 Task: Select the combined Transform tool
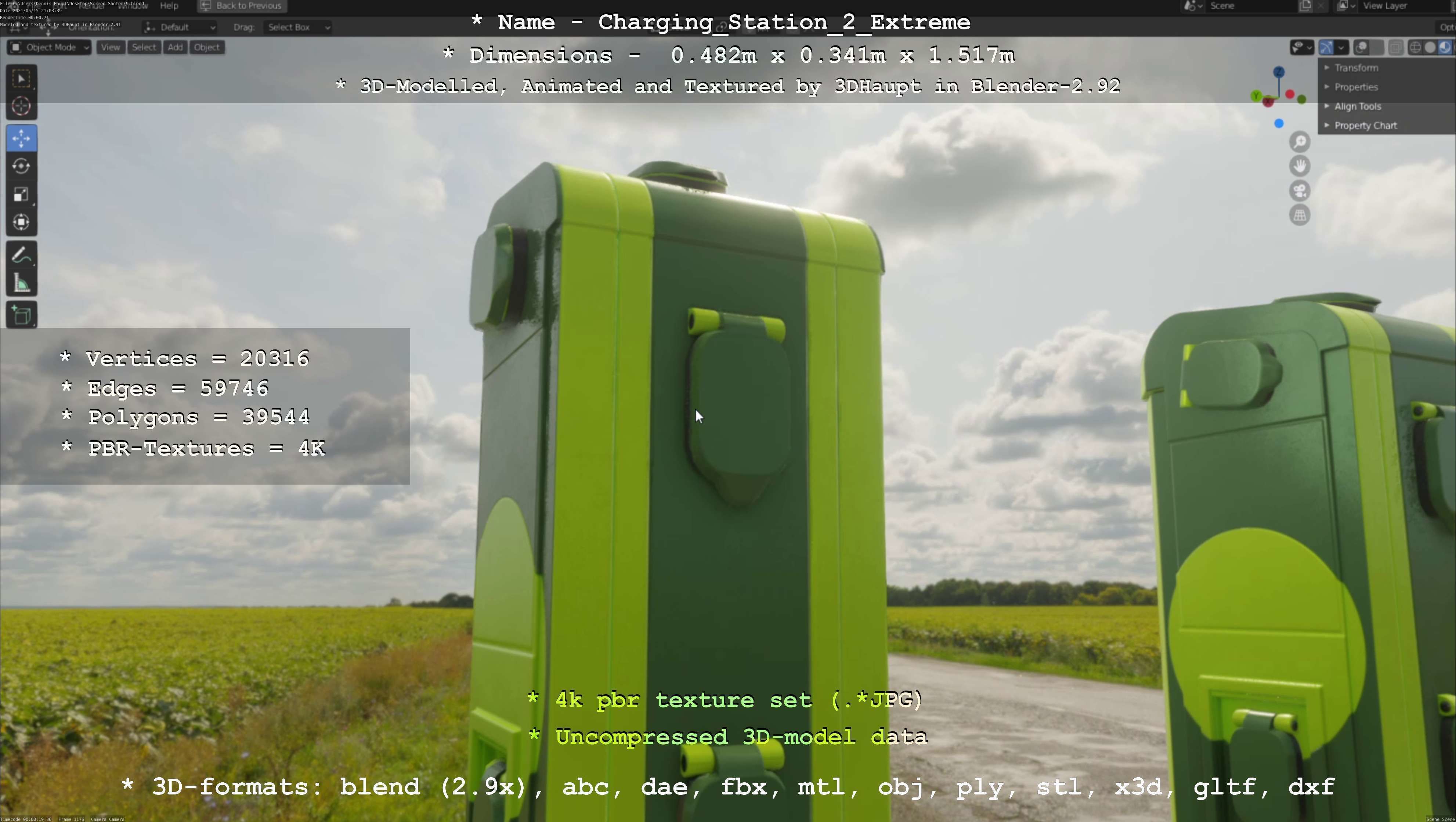[x=21, y=222]
